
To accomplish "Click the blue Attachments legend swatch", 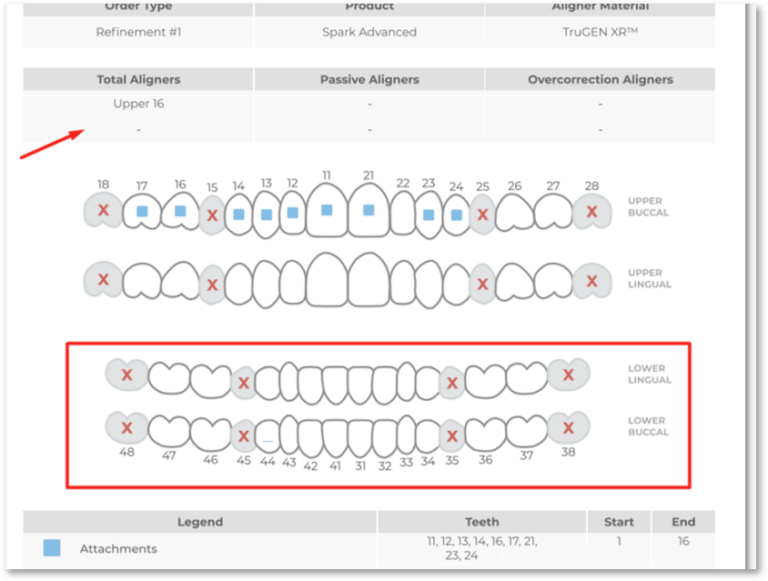I will [x=52, y=548].
